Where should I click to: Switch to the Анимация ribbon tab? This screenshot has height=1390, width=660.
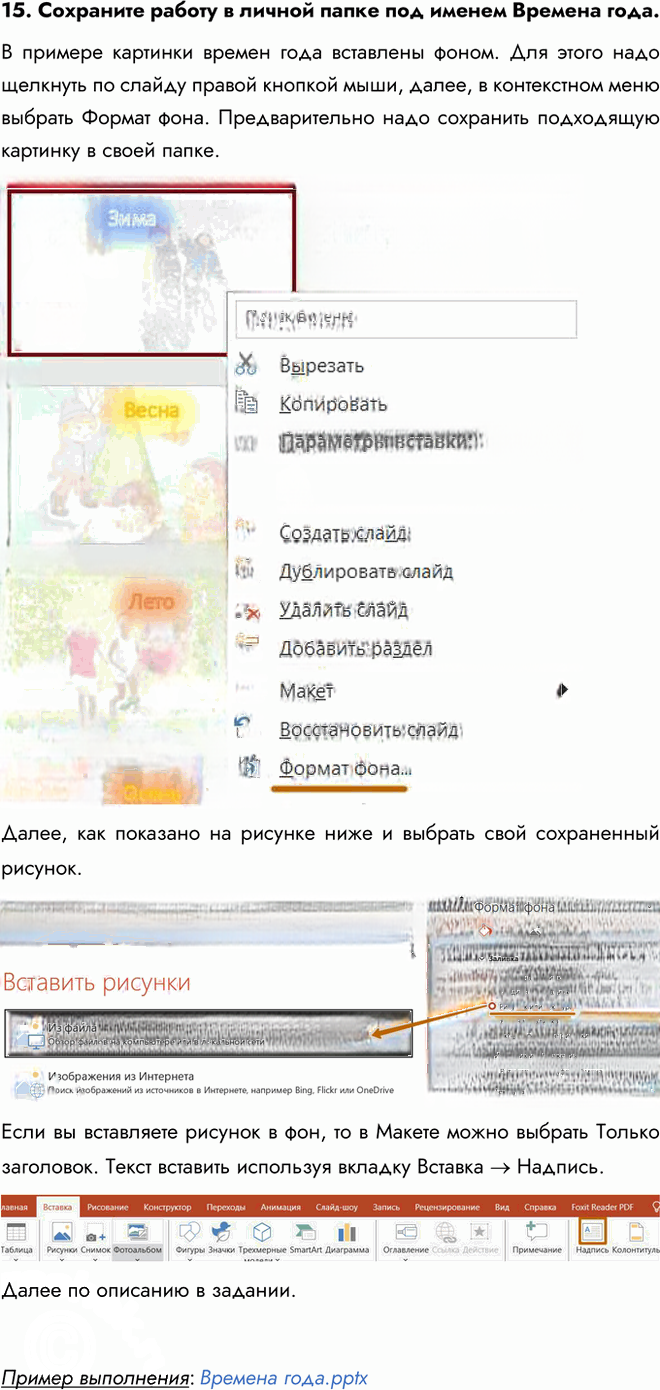280,1206
